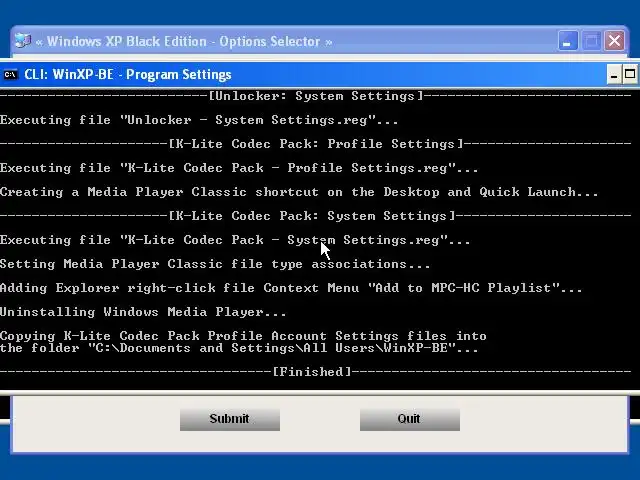Click the Media Player Classic shortcut creation line
Screen dimensions: 640x480
tap(299, 192)
